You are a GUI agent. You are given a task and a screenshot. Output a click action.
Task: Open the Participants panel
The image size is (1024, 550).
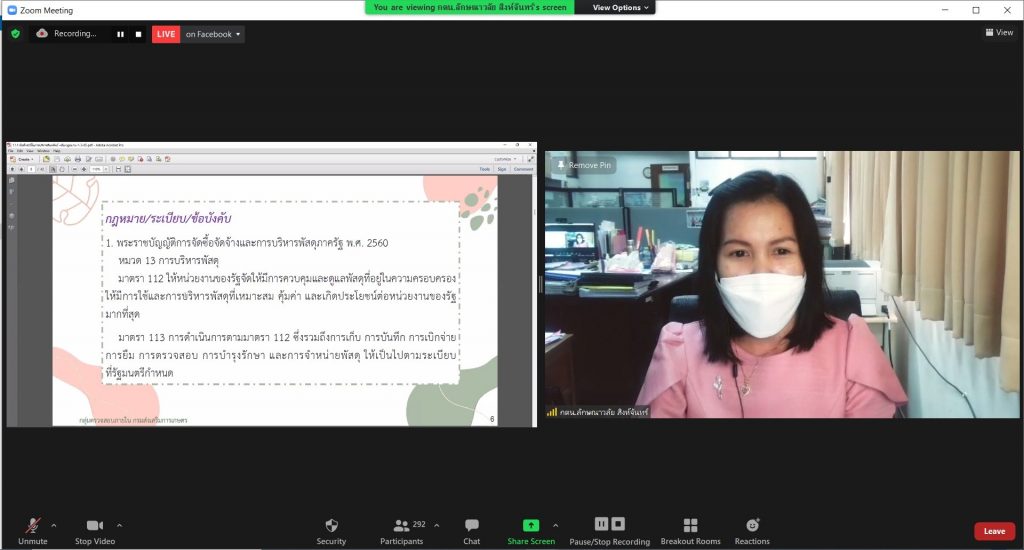[x=401, y=525]
